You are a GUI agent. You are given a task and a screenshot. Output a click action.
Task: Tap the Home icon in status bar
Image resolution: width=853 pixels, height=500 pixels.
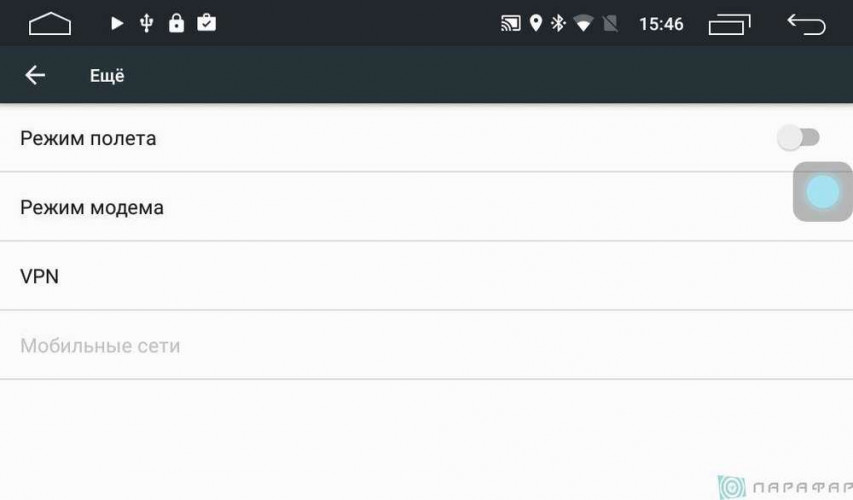click(50, 23)
